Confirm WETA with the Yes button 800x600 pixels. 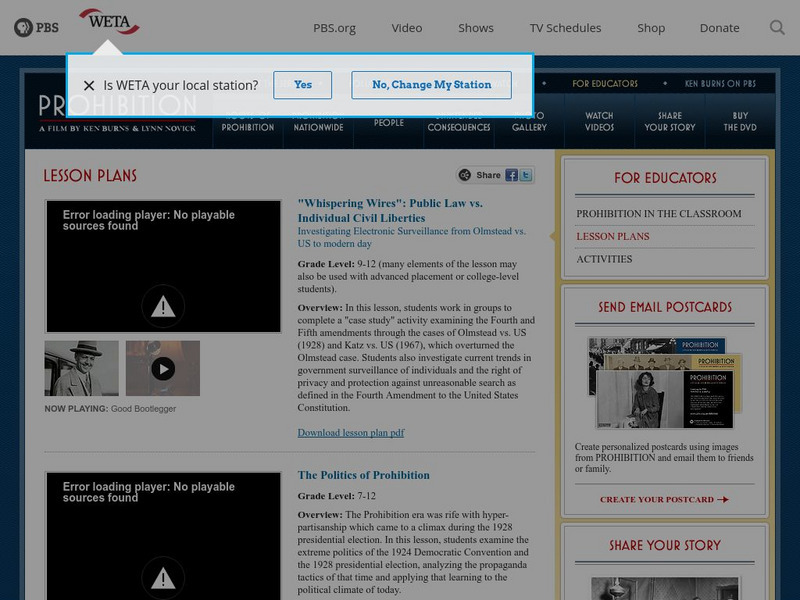pos(303,85)
